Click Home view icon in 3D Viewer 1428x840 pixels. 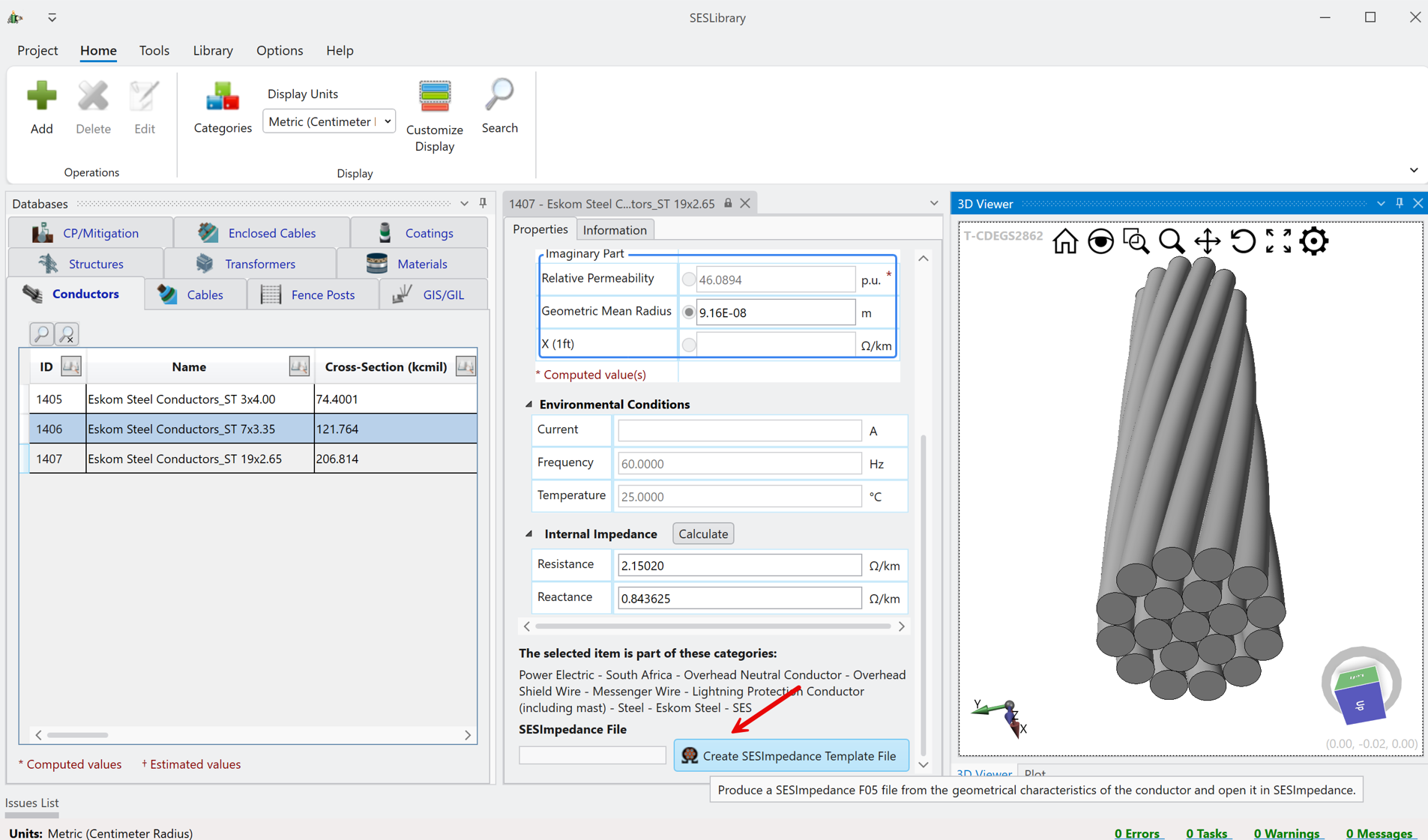pos(1064,241)
